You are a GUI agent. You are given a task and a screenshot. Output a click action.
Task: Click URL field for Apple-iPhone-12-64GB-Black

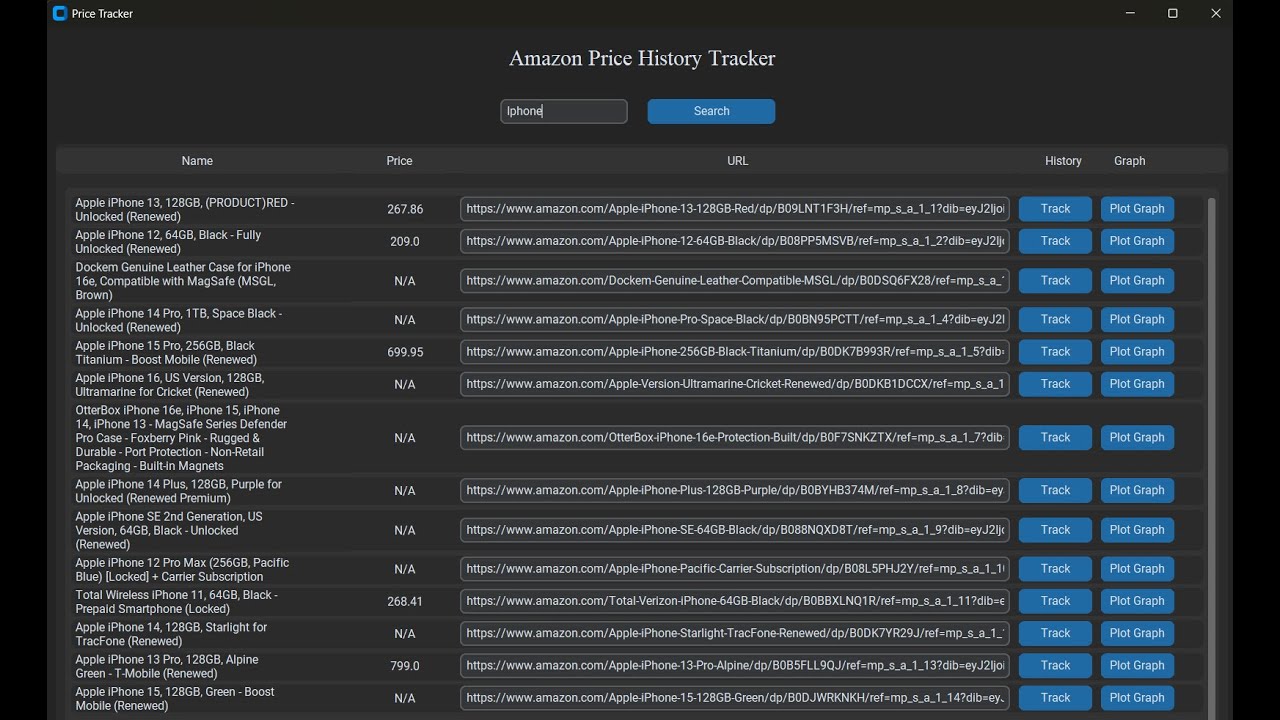pyautogui.click(x=734, y=241)
